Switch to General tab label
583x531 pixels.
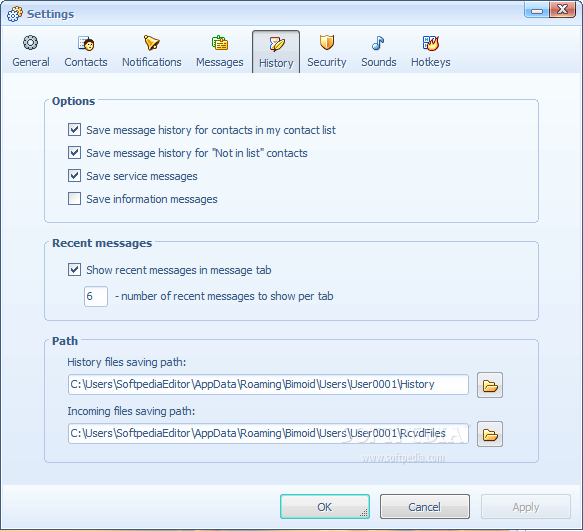[31, 62]
